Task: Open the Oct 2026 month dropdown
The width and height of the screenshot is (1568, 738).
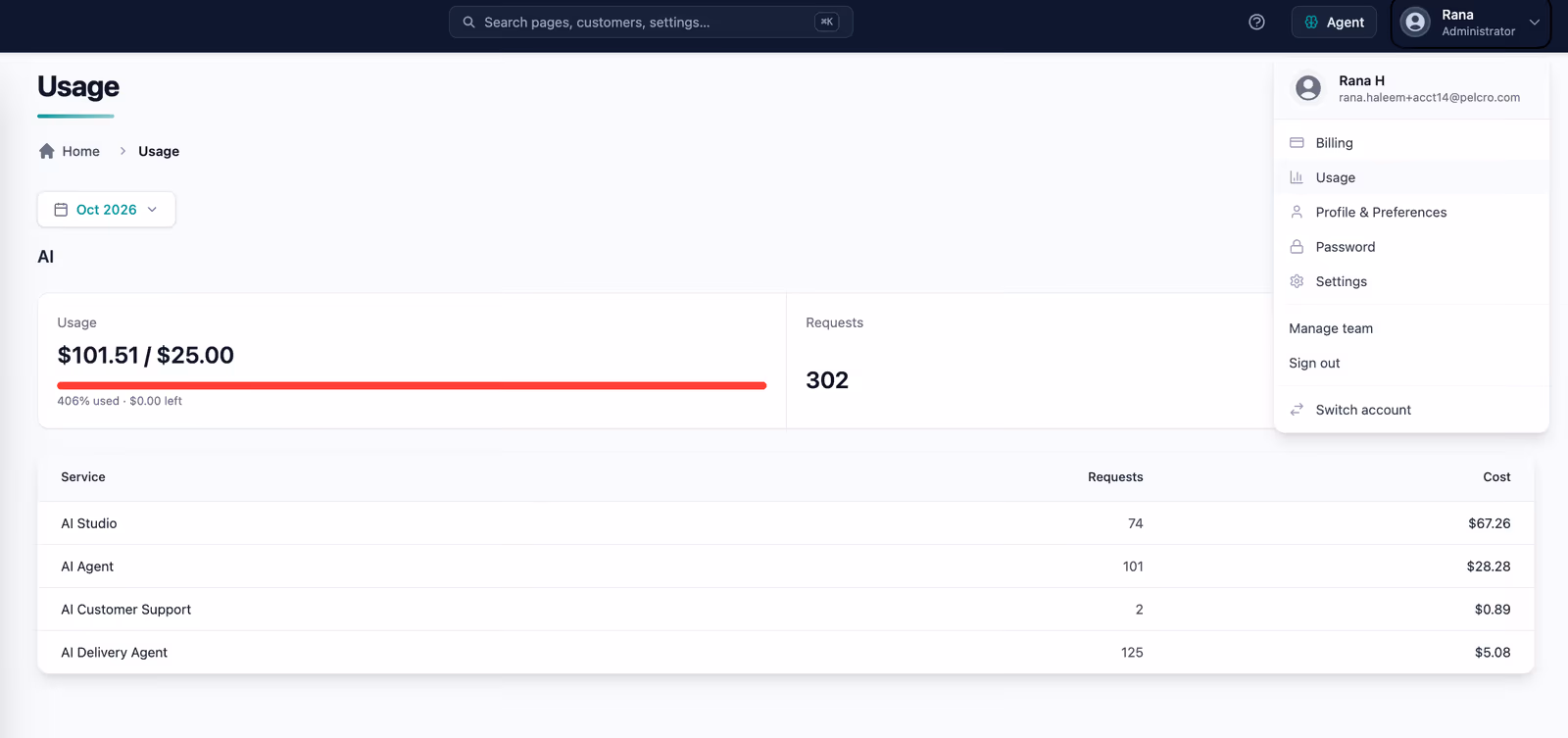Action: click(106, 210)
